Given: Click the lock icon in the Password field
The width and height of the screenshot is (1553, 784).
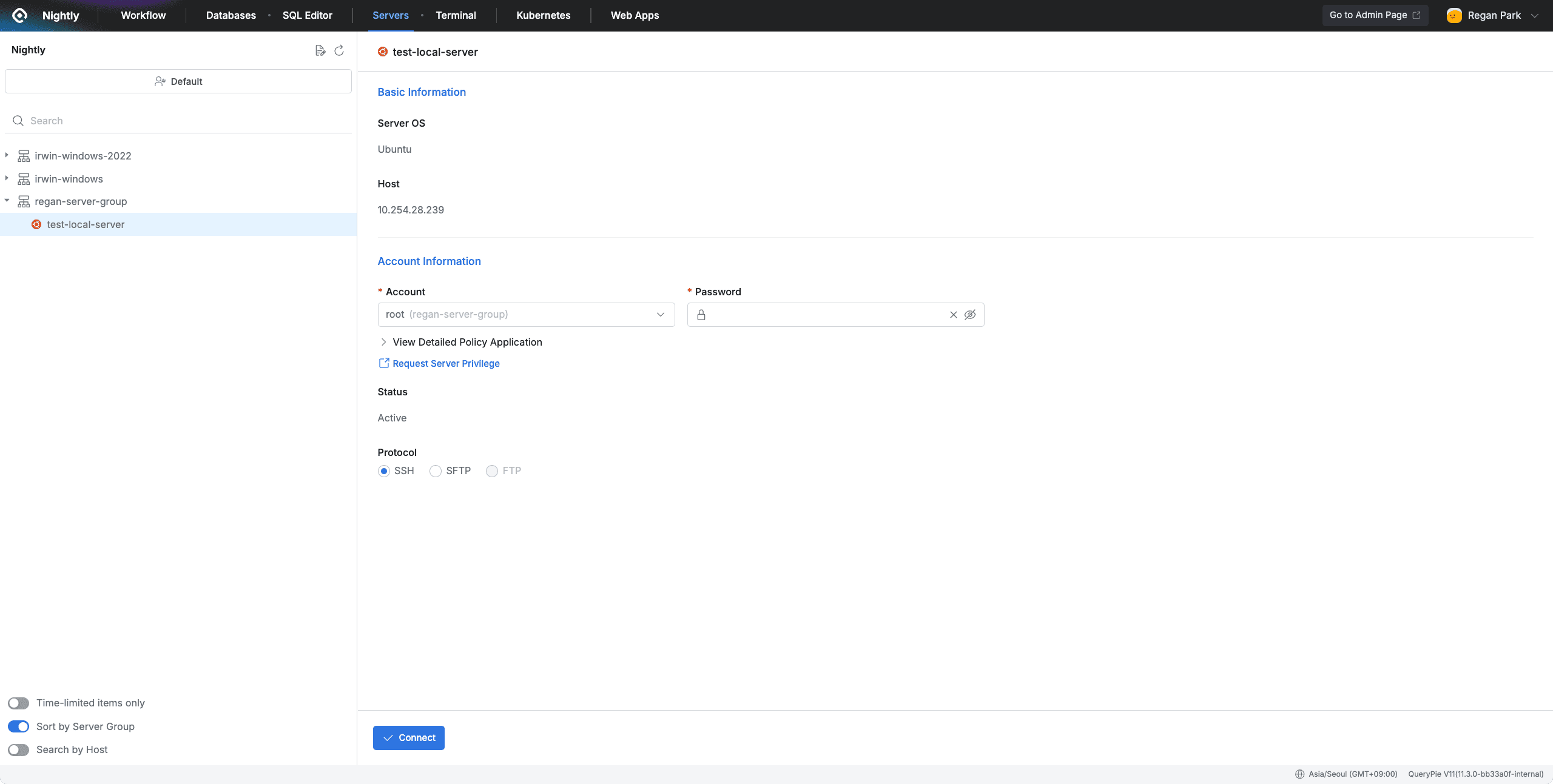Looking at the screenshot, I should [x=701, y=315].
